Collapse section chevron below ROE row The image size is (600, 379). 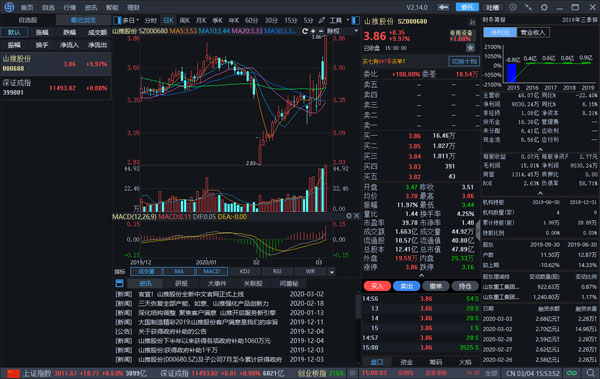(540, 193)
